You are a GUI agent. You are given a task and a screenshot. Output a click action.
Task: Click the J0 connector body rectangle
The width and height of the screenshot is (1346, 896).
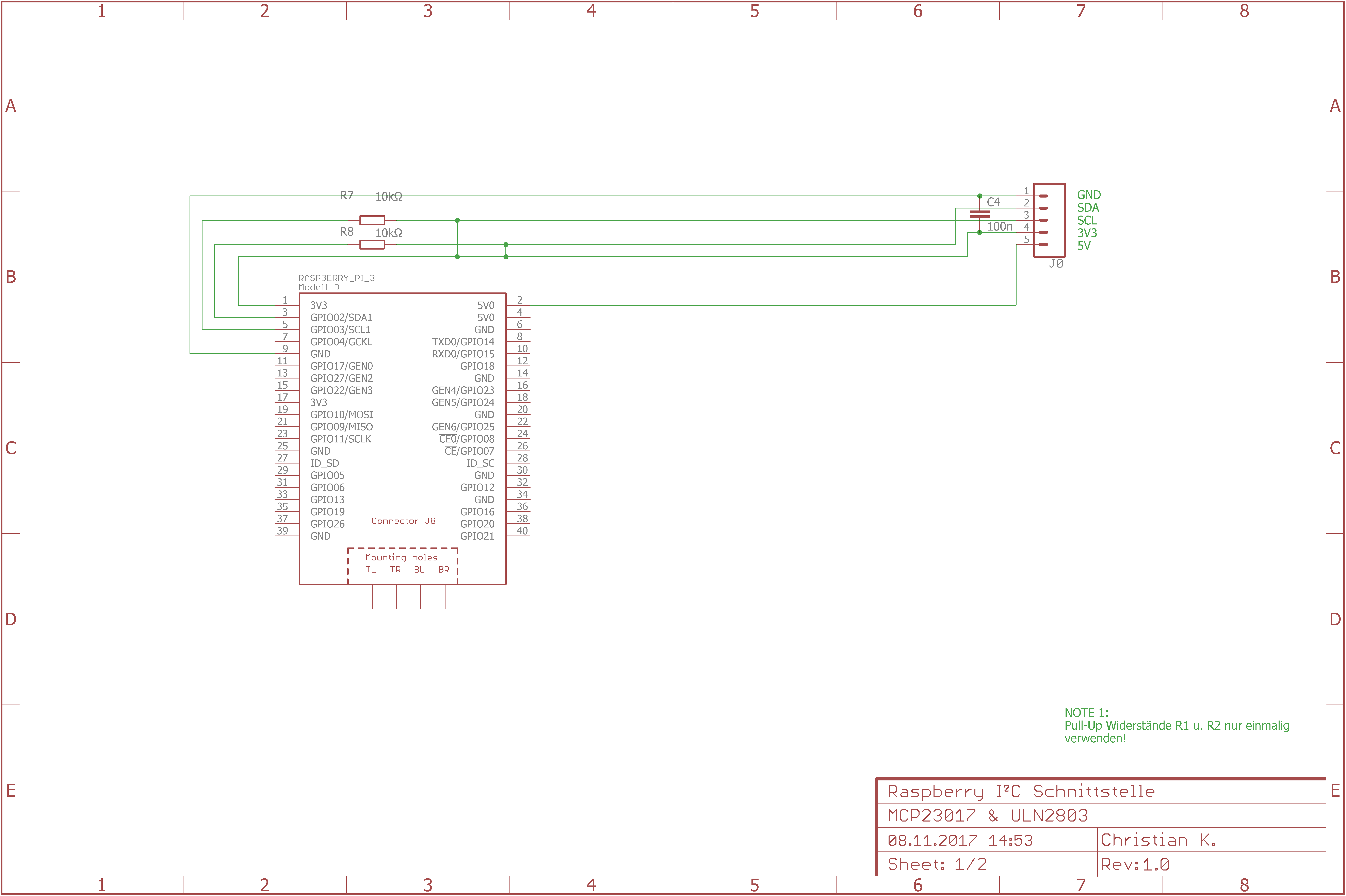click(x=1049, y=220)
